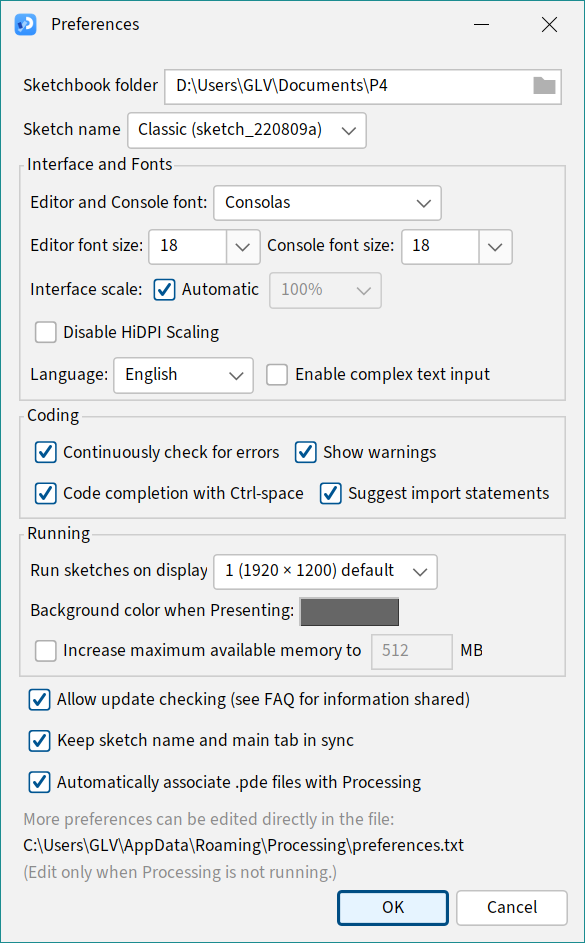Click the OK button
This screenshot has width=585, height=943.
click(x=393, y=908)
